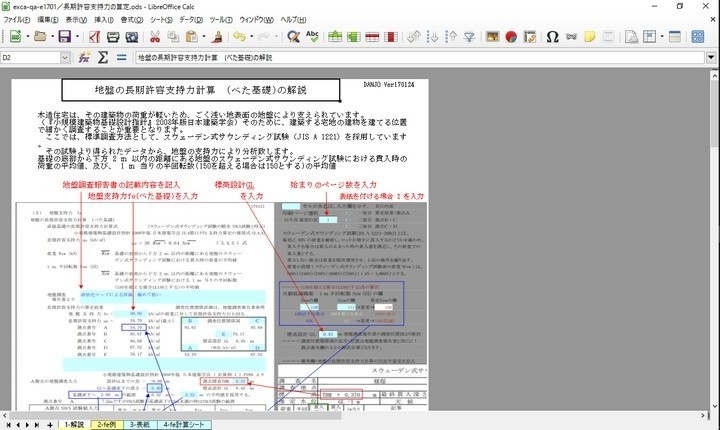This screenshot has width=720, height=430.
Task: Open the New document dropdown arrow
Action: pos(28,36)
